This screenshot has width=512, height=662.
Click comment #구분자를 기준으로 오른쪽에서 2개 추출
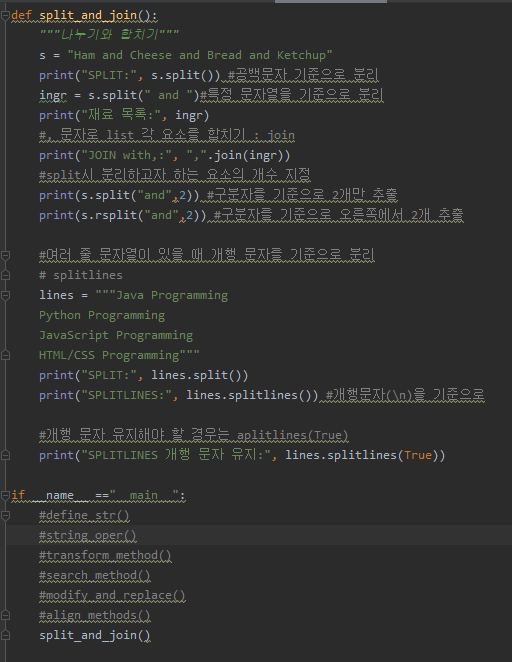(339, 215)
